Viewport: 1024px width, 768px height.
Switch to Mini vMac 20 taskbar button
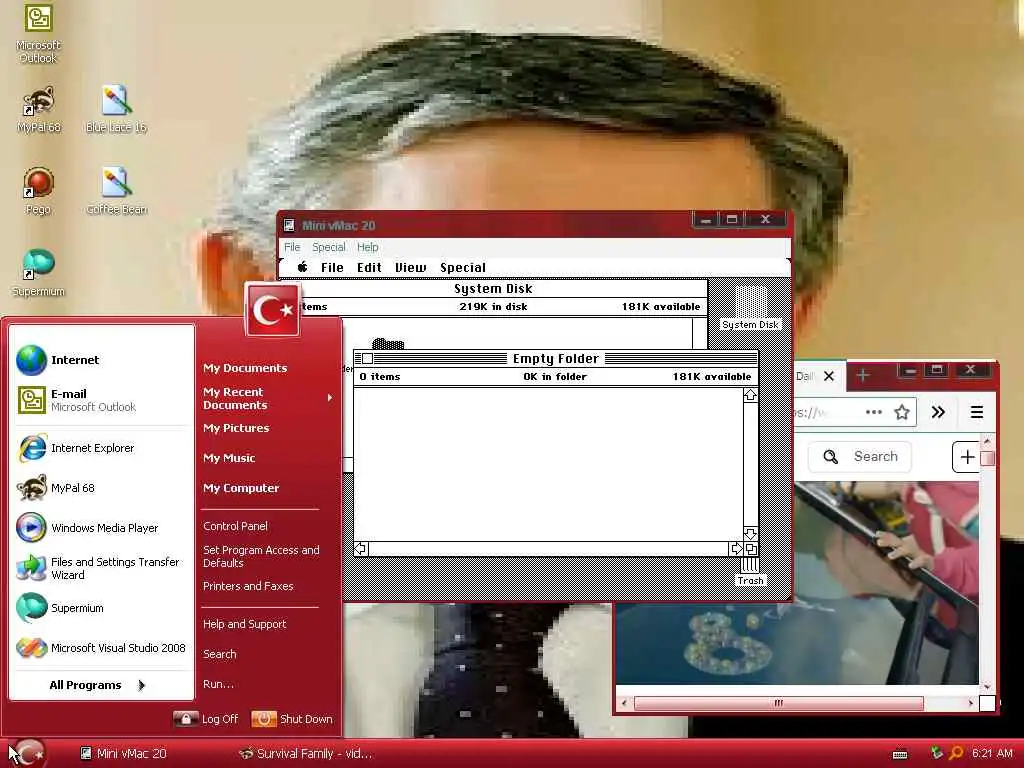click(x=124, y=754)
